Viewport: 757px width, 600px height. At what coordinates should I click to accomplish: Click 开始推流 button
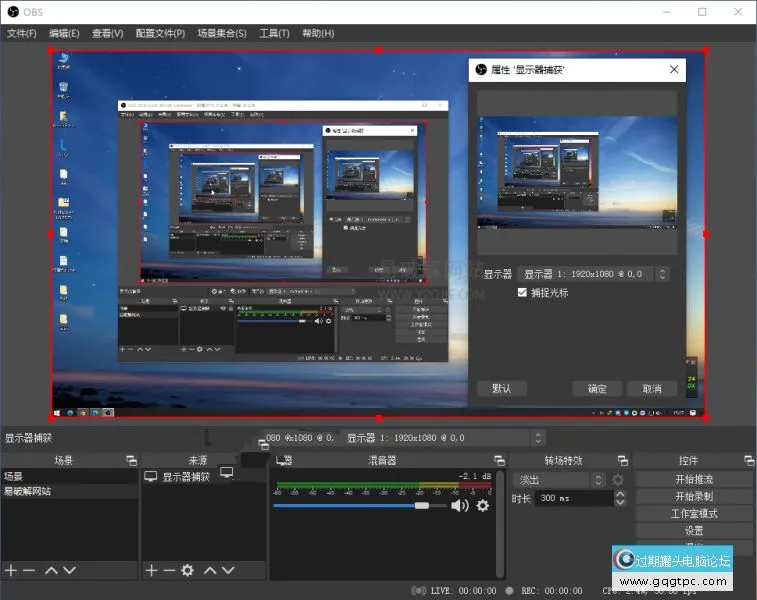click(x=694, y=479)
